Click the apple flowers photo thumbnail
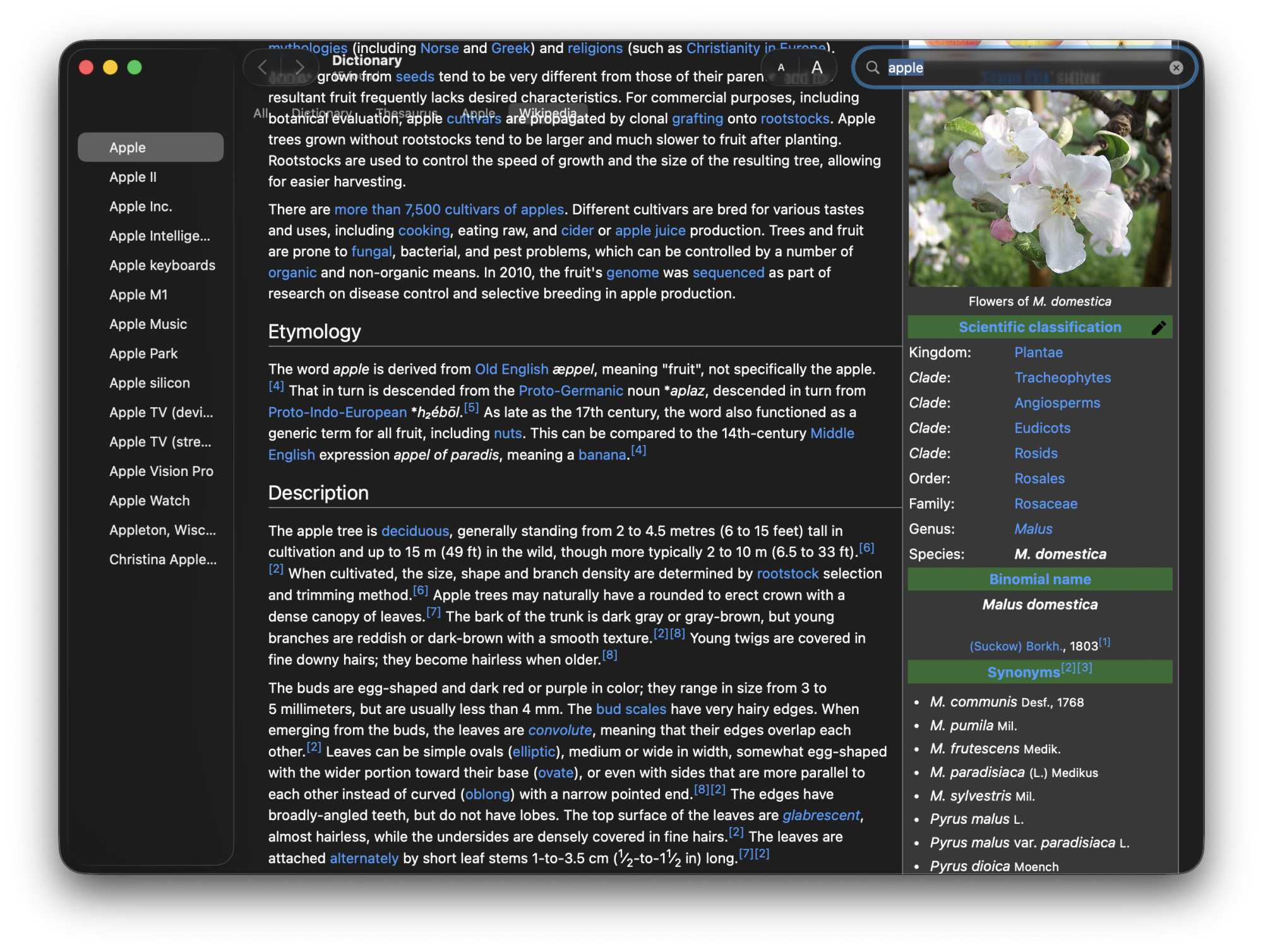The image size is (1263, 952). point(1039,189)
